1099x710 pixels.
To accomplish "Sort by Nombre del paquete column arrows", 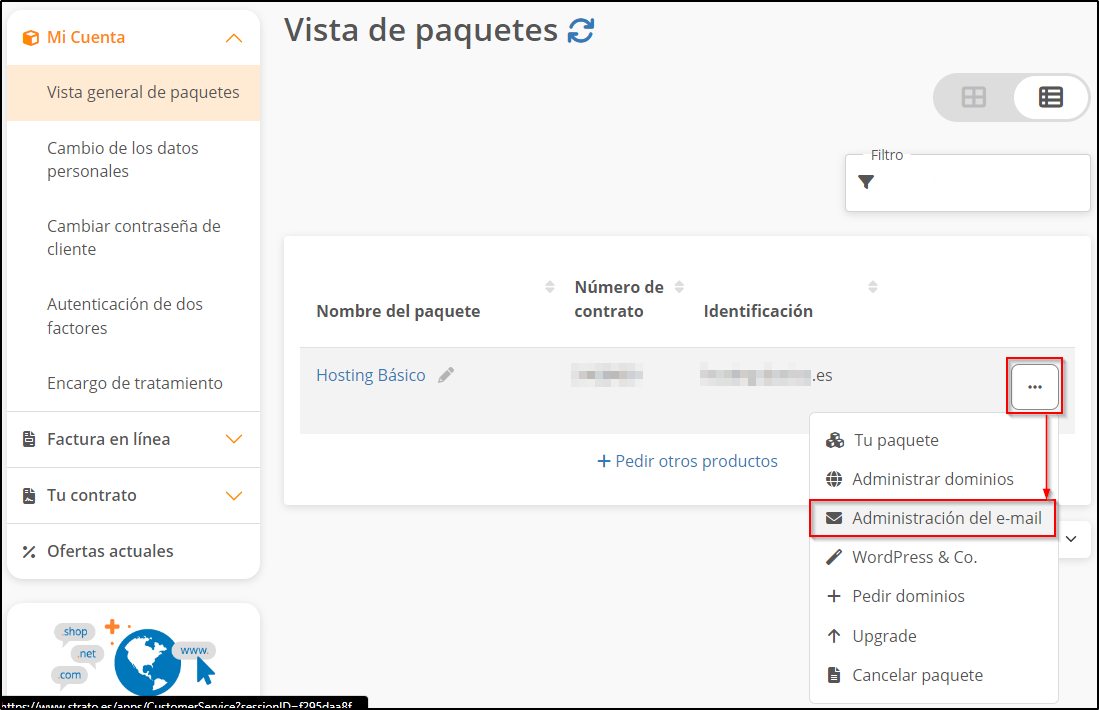I will (x=549, y=288).
